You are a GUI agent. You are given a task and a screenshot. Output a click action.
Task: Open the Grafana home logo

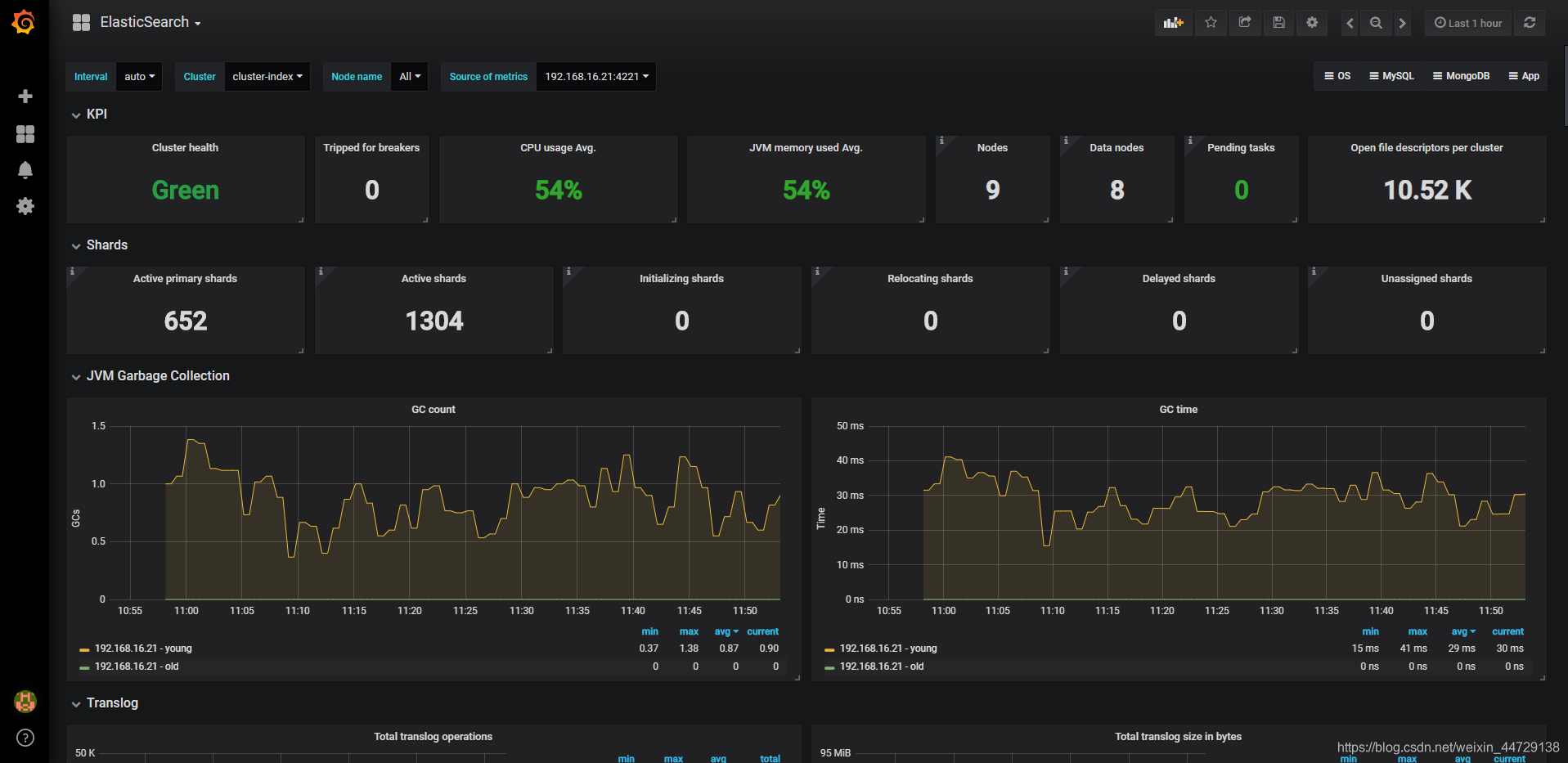(x=24, y=22)
